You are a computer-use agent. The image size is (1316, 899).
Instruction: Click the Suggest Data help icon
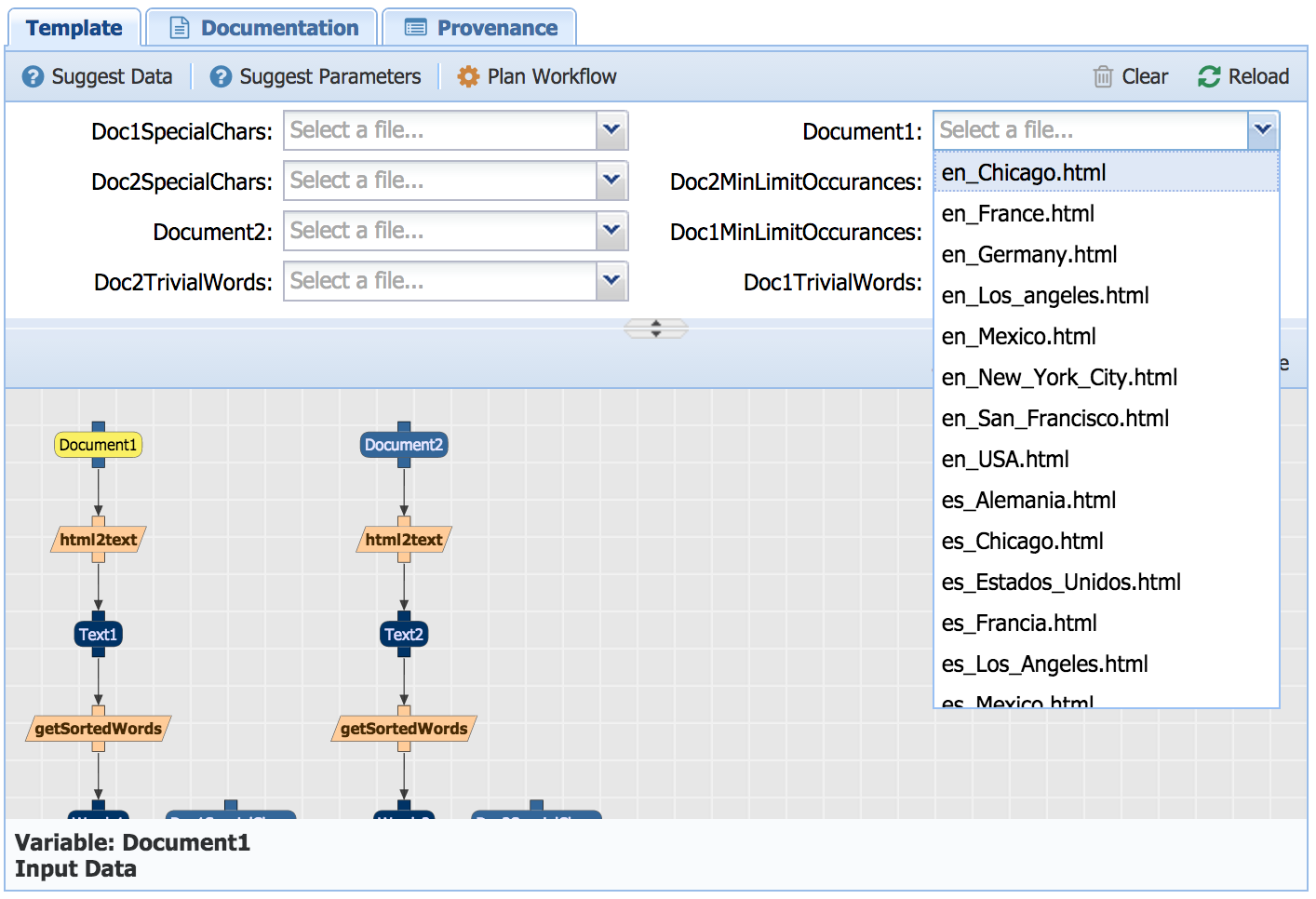coord(33,76)
